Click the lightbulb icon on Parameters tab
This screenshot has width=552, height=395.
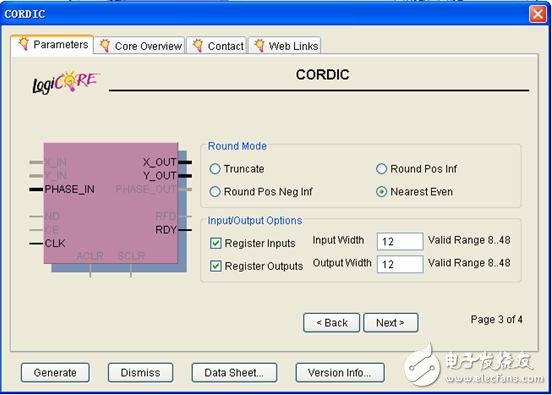pyautogui.click(x=24, y=44)
